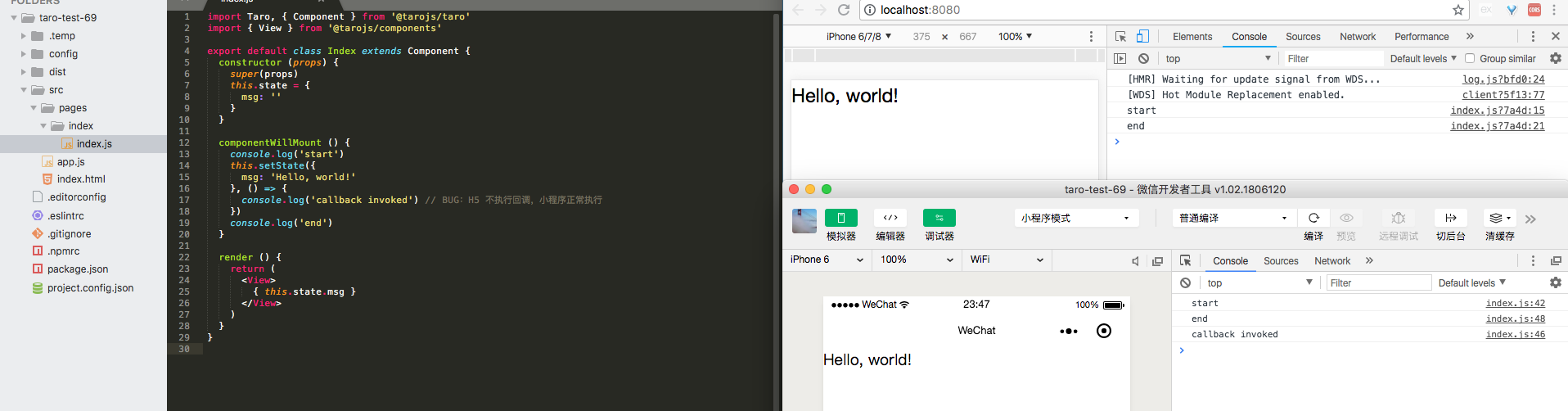Open the iPhone 6/7/8 device dropdown
Viewport: 1568px width, 411px height.
pyautogui.click(x=858, y=36)
